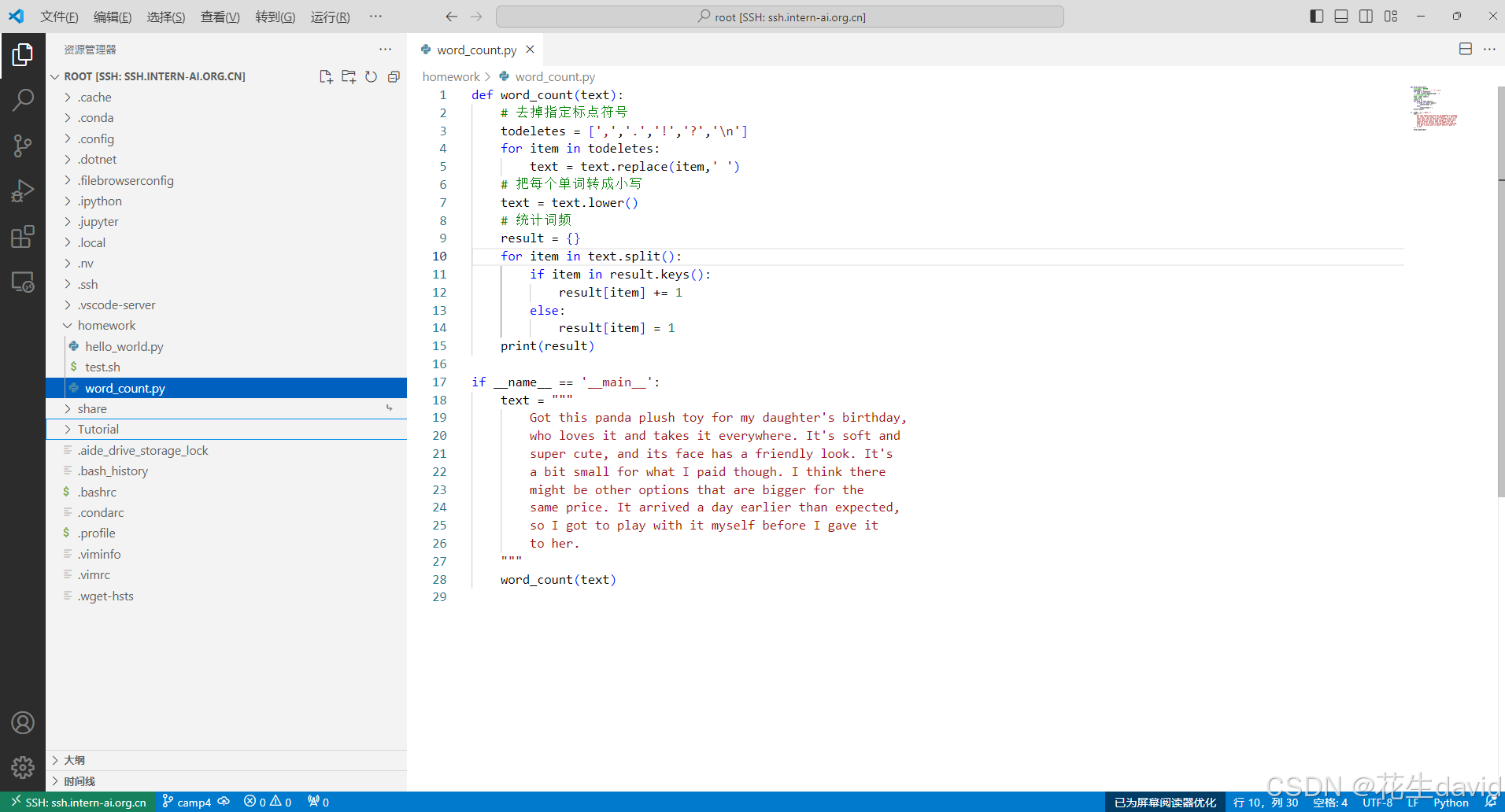
Task: Open the 编辑(E) menu
Action: [x=113, y=17]
